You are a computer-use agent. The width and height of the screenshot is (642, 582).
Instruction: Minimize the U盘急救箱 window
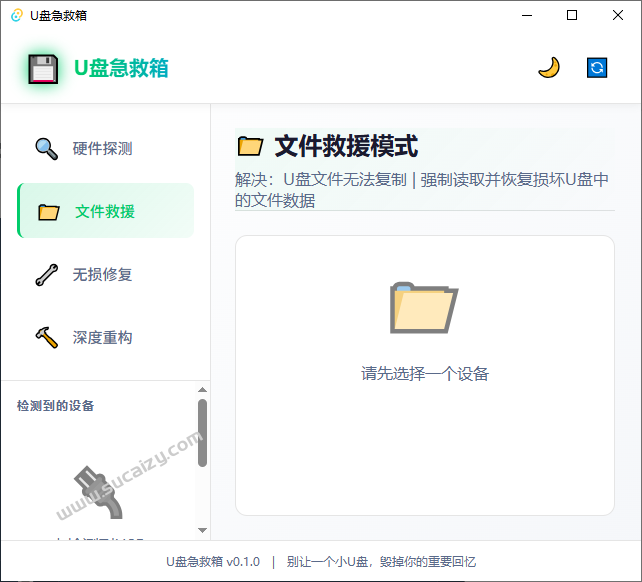coord(527,16)
